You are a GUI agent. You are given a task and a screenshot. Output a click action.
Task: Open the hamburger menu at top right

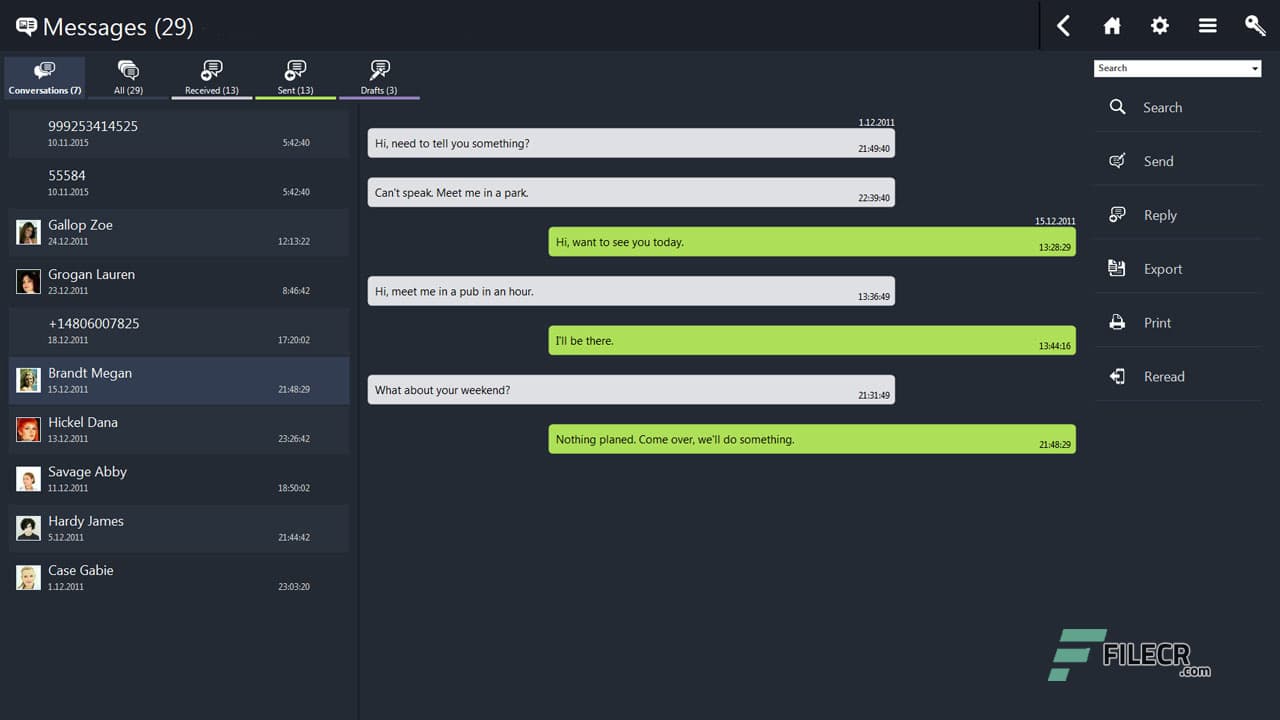(1207, 25)
